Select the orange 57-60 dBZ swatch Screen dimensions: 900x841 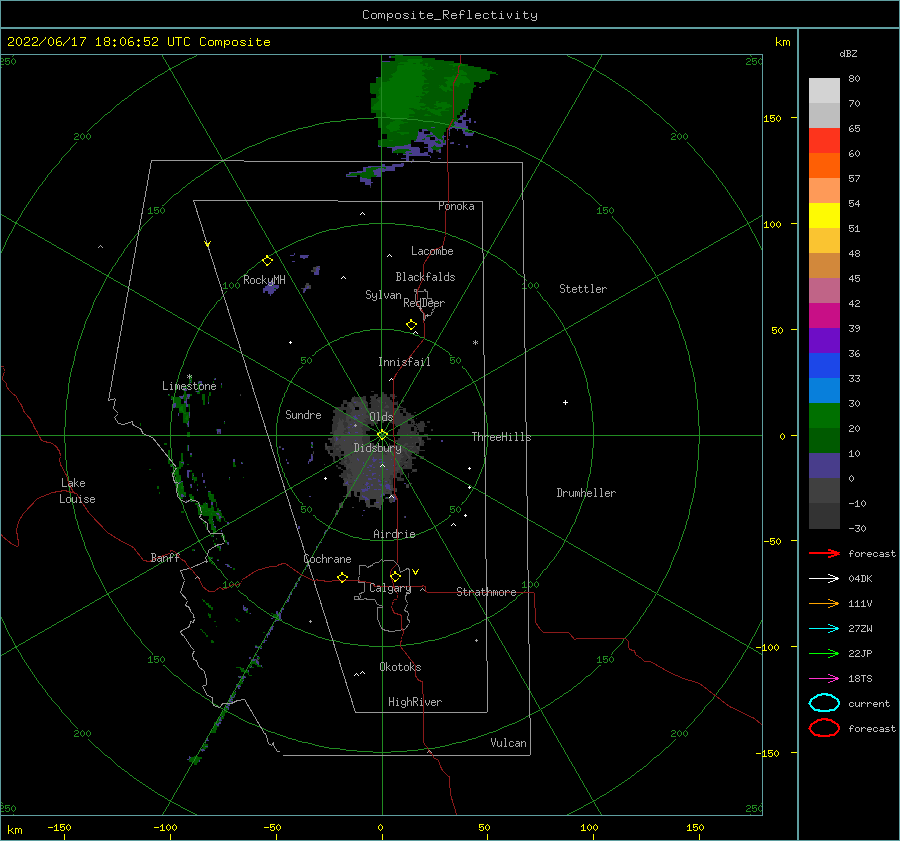point(824,166)
